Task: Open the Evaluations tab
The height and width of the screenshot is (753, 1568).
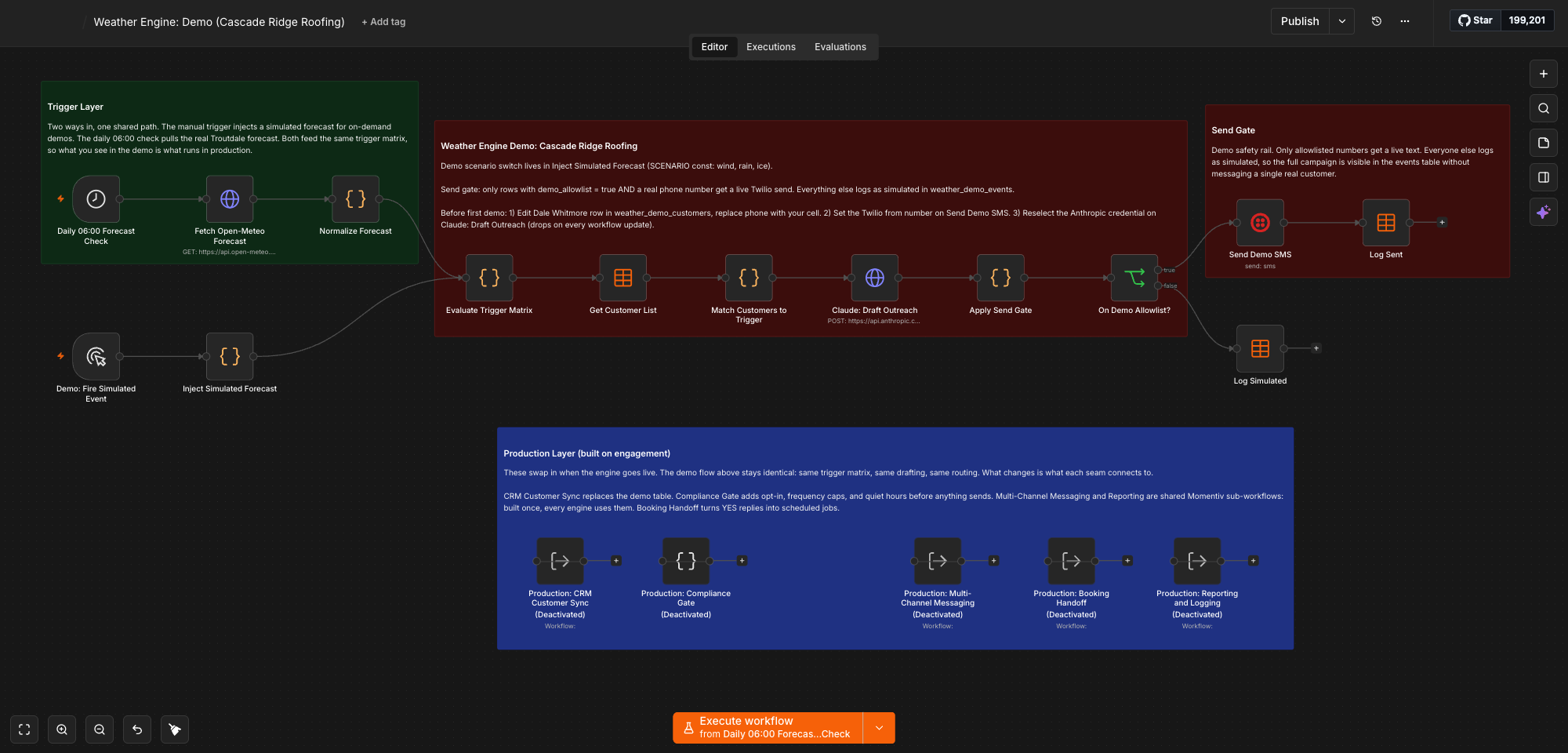Action: [x=840, y=47]
